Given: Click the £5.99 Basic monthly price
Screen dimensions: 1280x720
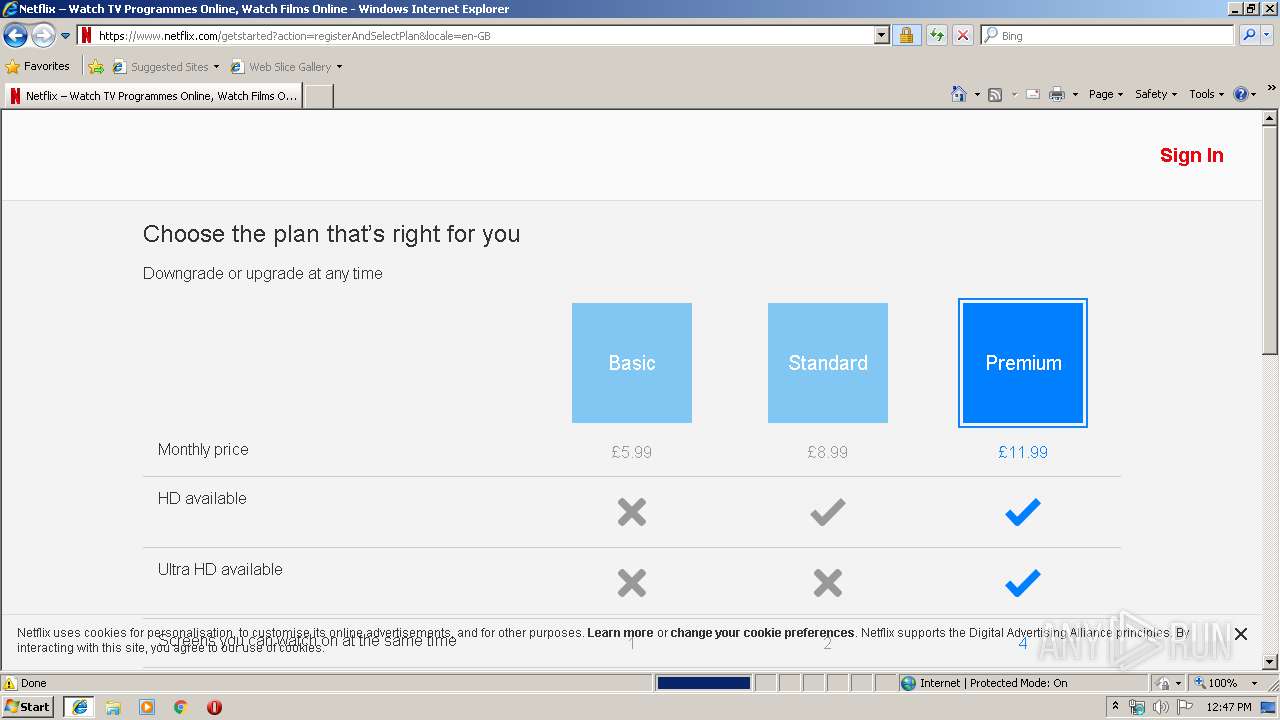Looking at the screenshot, I should point(632,452).
